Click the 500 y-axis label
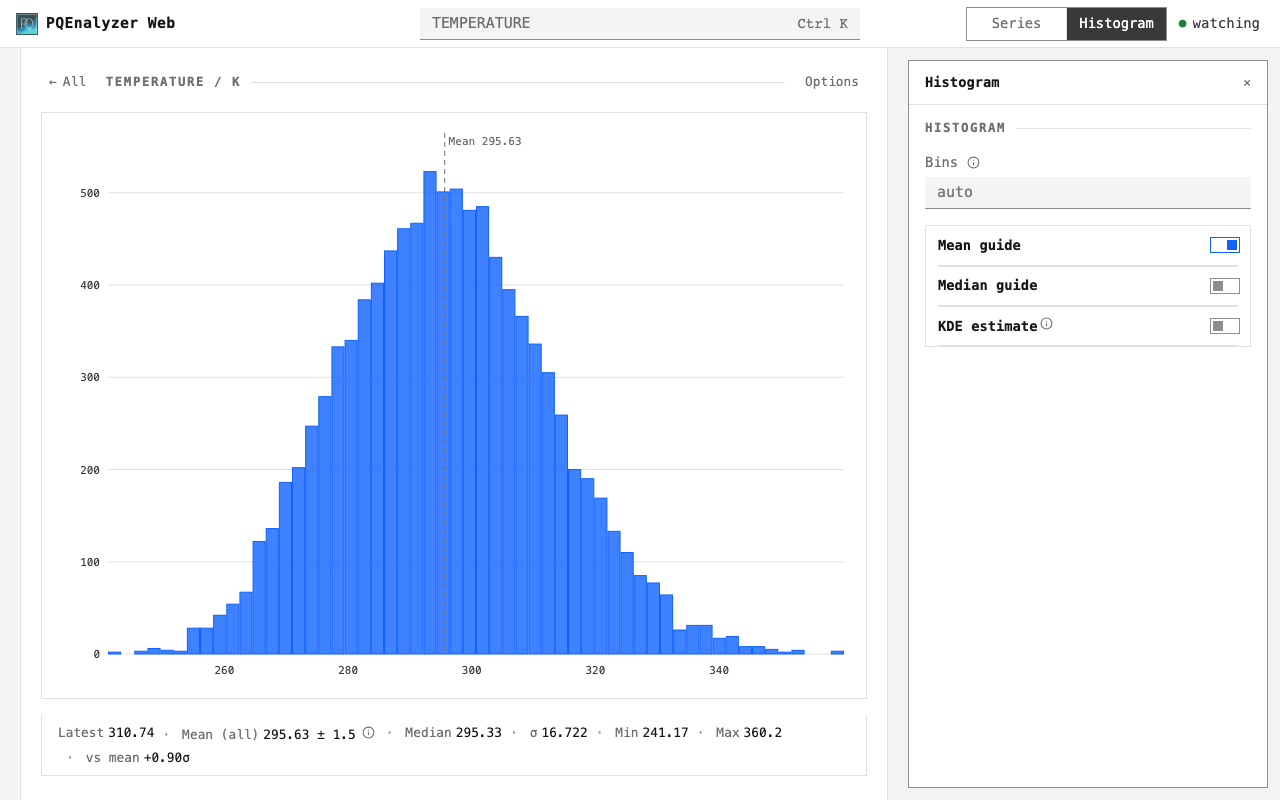 coord(90,193)
